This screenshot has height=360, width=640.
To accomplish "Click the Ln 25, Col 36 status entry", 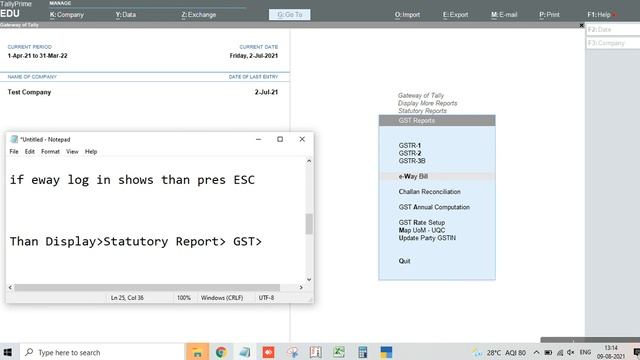I will pos(127,298).
